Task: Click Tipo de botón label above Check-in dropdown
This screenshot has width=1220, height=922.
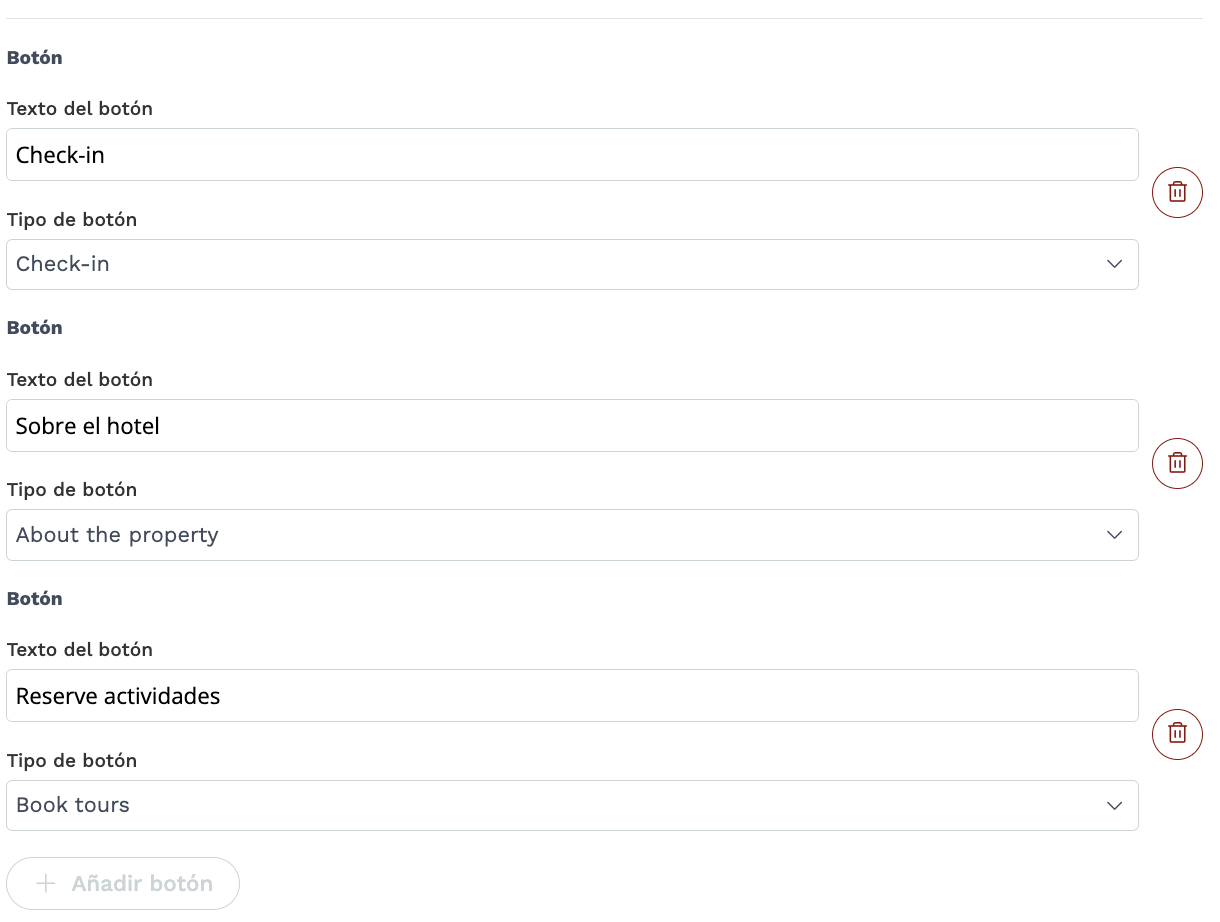Action: coord(72,219)
